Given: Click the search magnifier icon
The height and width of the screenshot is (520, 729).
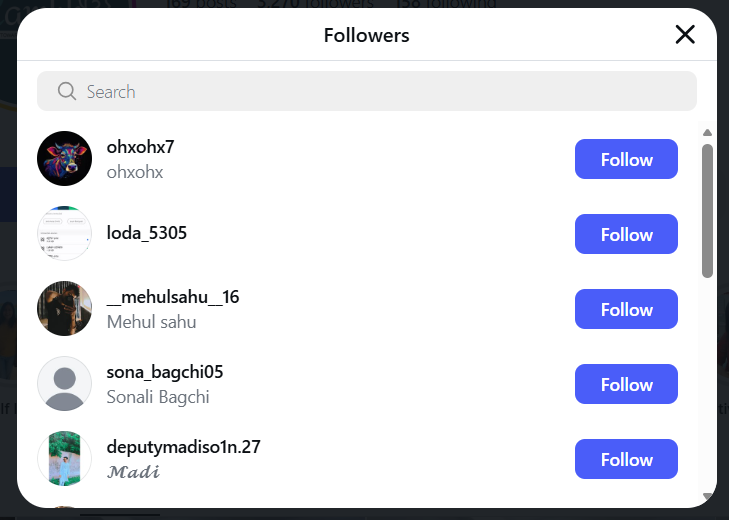Looking at the screenshot, I should [x=67, y=91].
